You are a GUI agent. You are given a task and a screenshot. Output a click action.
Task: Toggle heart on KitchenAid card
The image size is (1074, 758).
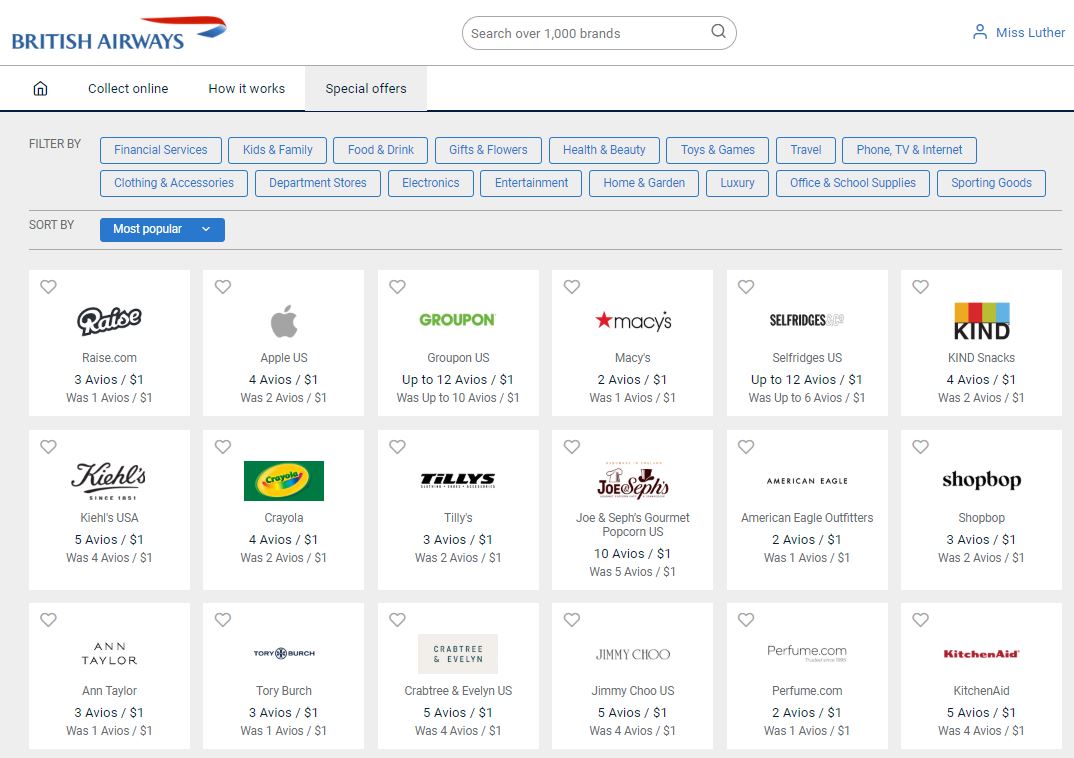pyautogui.click(x=921, y=620)
